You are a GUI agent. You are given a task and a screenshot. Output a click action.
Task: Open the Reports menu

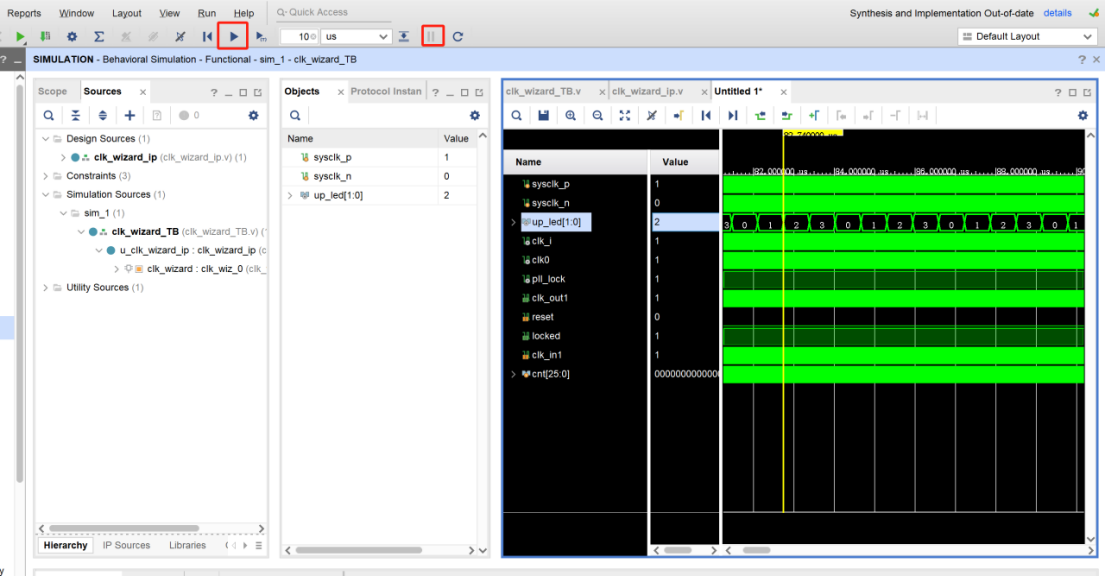(24, 13)
